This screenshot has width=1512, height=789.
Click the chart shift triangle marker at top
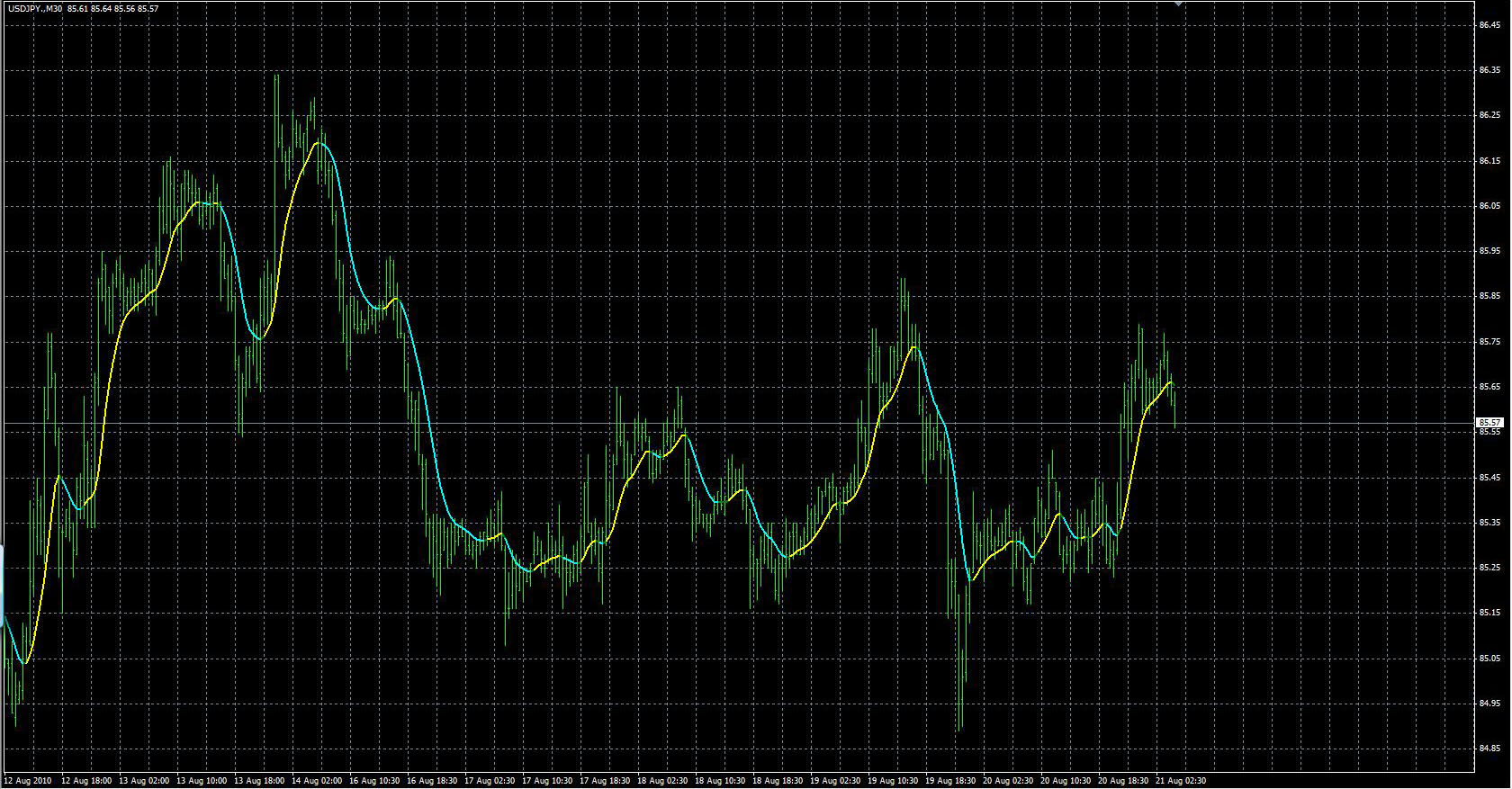click(1178, 4)
